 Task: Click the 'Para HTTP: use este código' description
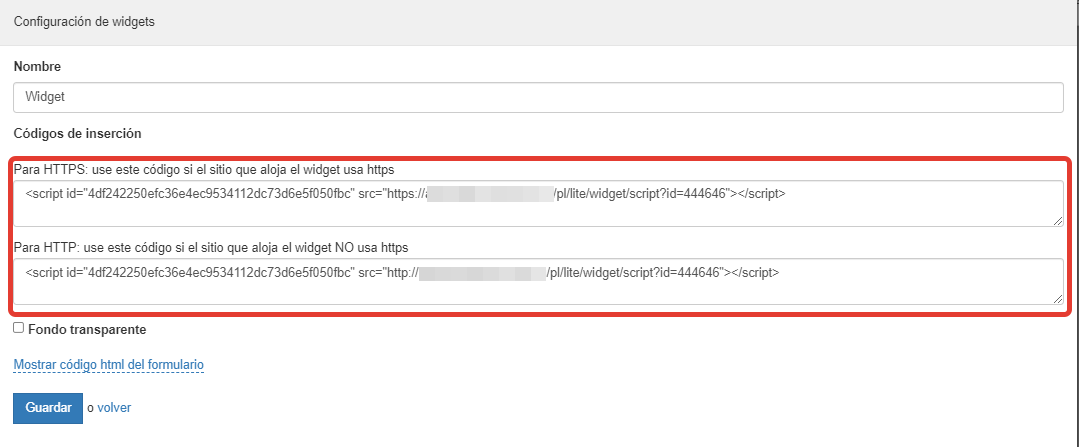[x=211, y=247]
